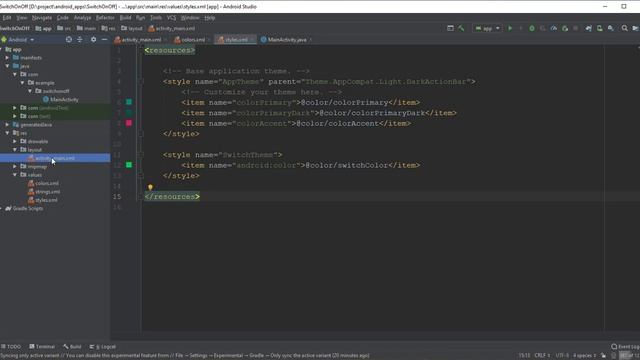This screenshot has width=640, height=360.
Task: Open the TODO tool window
Action: tap(11, 347)
